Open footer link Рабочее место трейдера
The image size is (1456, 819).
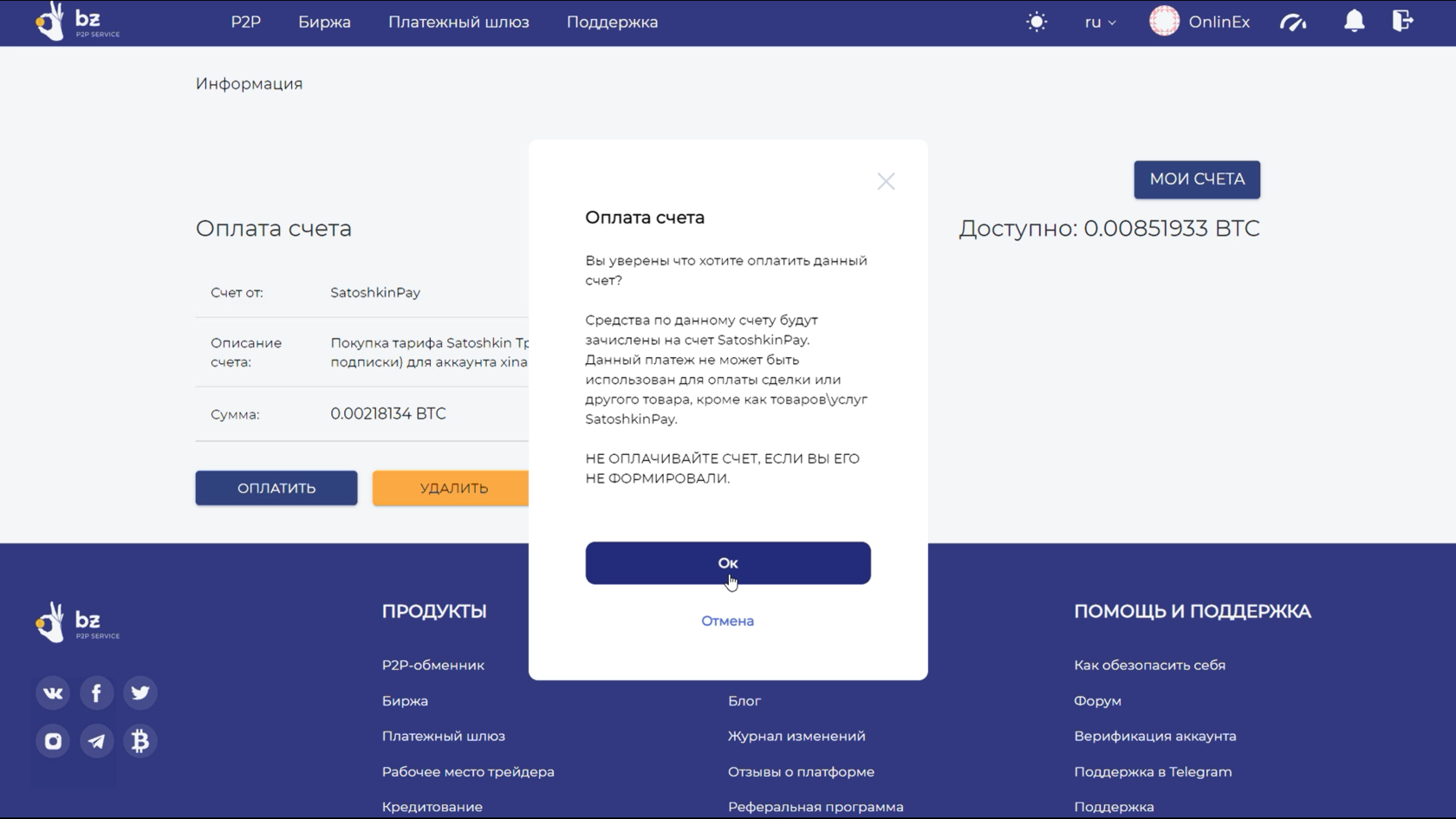pyautogui.click(x=468, y=771)
